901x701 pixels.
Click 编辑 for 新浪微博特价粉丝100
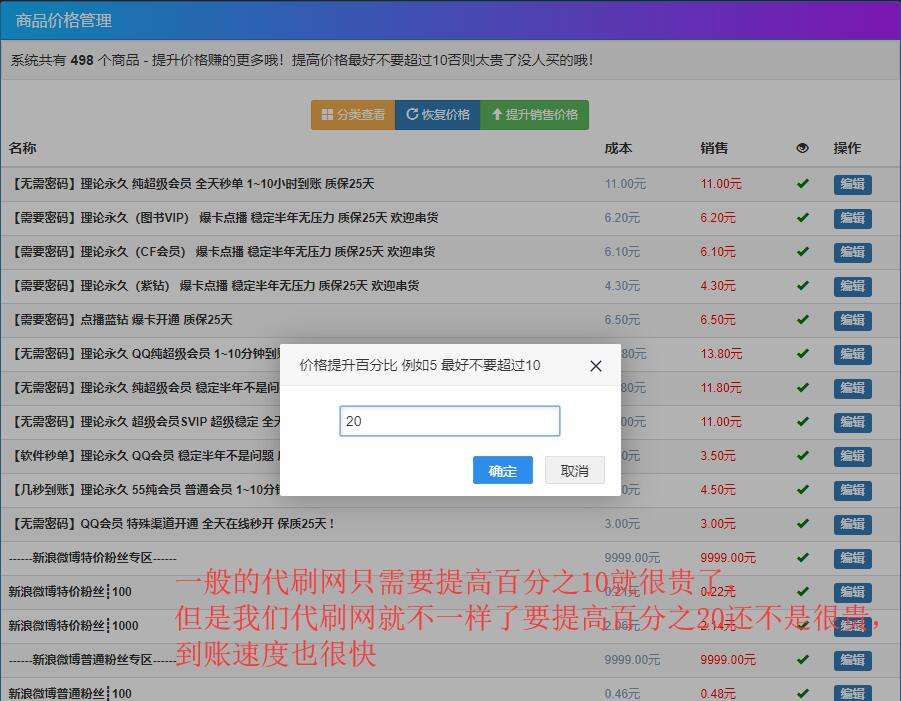(x=852, y=592)
